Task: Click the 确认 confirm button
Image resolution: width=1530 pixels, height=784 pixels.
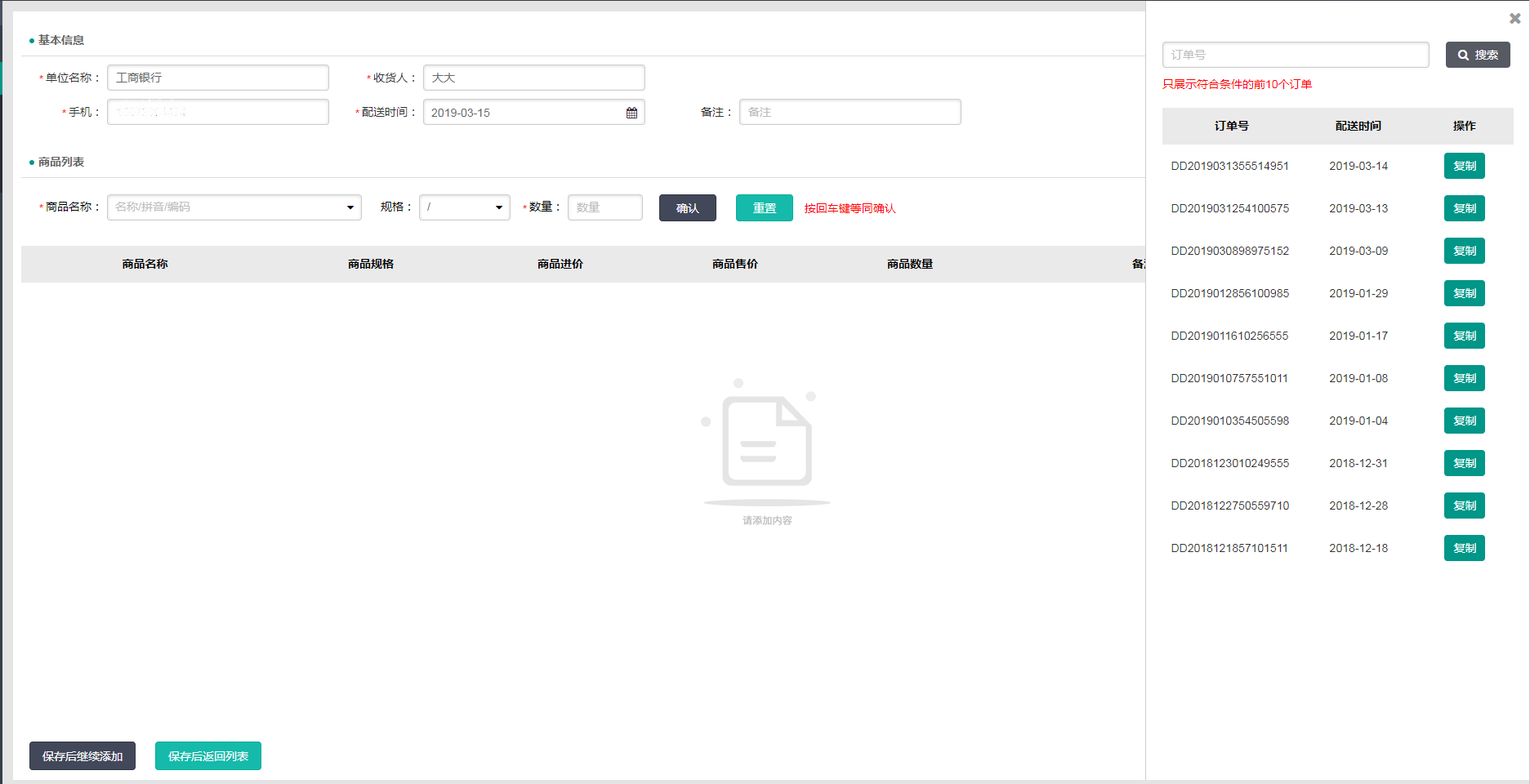Action: coord(687,208)
